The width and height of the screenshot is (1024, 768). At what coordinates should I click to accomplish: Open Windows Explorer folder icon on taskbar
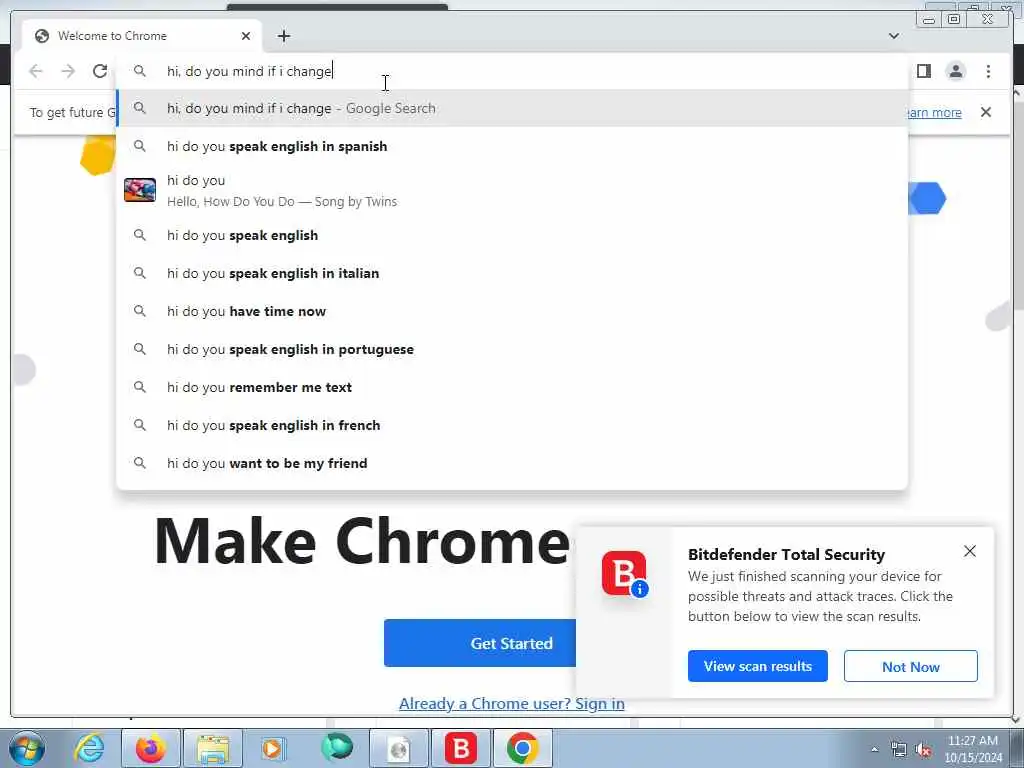[212, 748]
